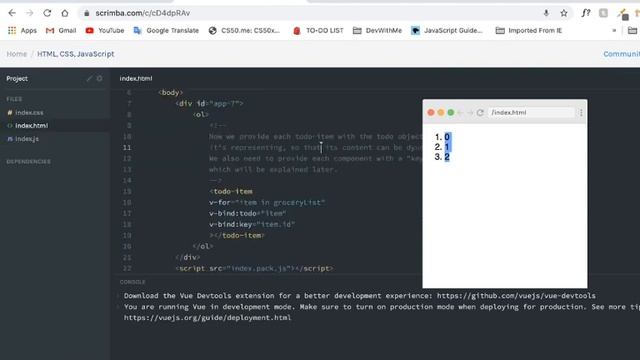640x360 pixels.
Task: Open the CS50.me bookmark
Action: coord(244,31)
